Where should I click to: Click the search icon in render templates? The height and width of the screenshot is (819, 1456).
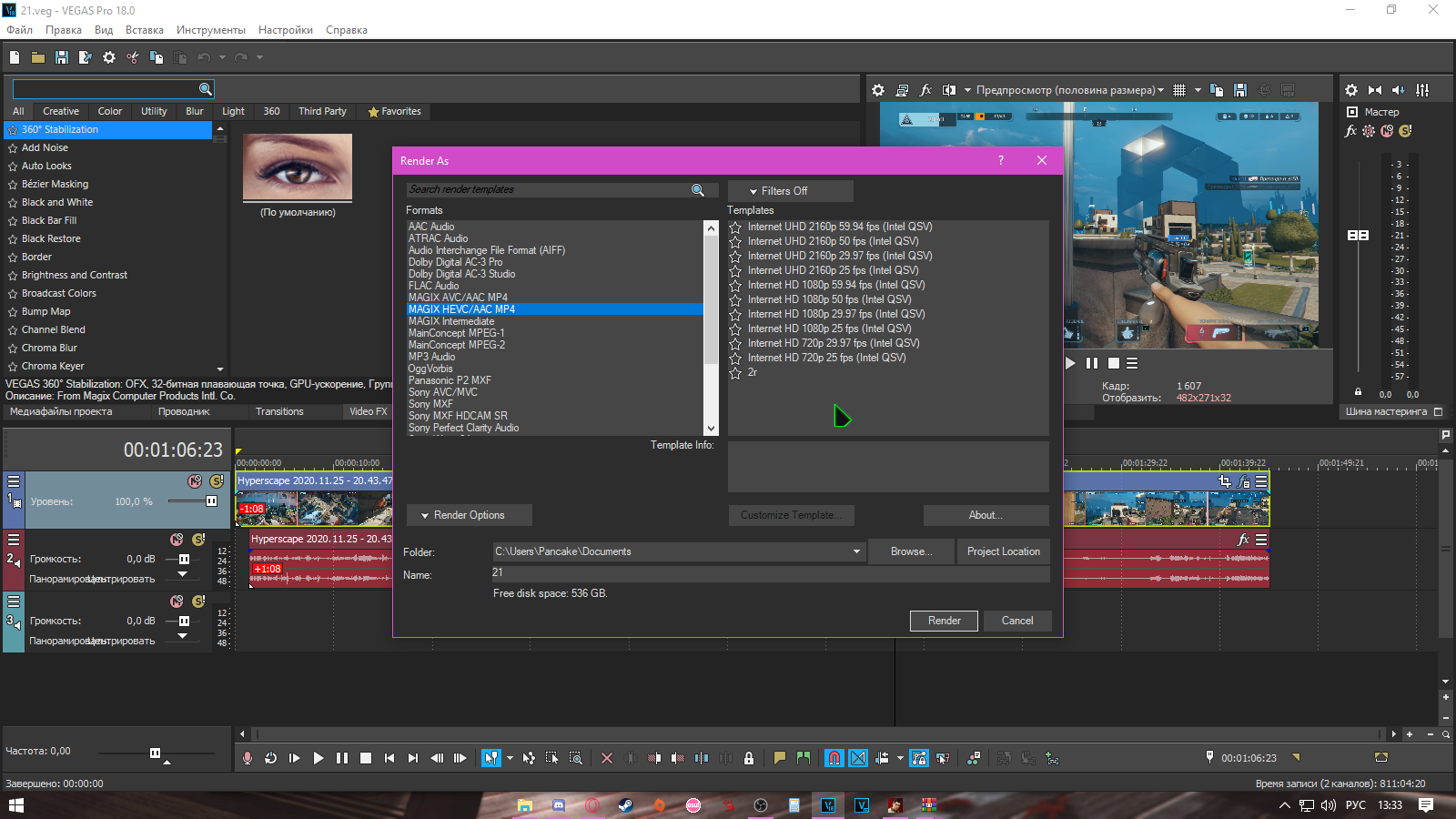point(698,190)
